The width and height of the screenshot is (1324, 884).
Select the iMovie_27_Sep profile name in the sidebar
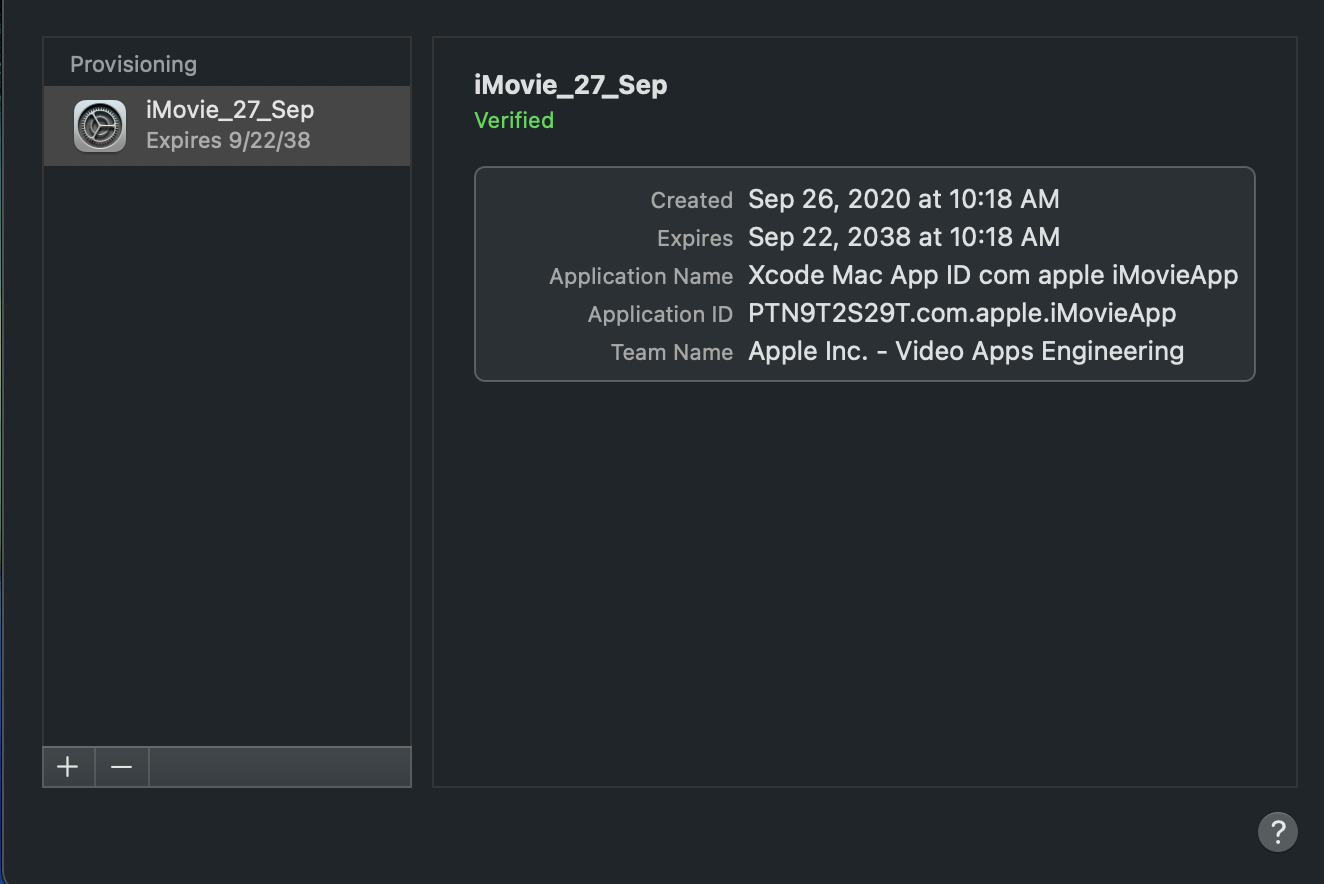click(230, 110)
